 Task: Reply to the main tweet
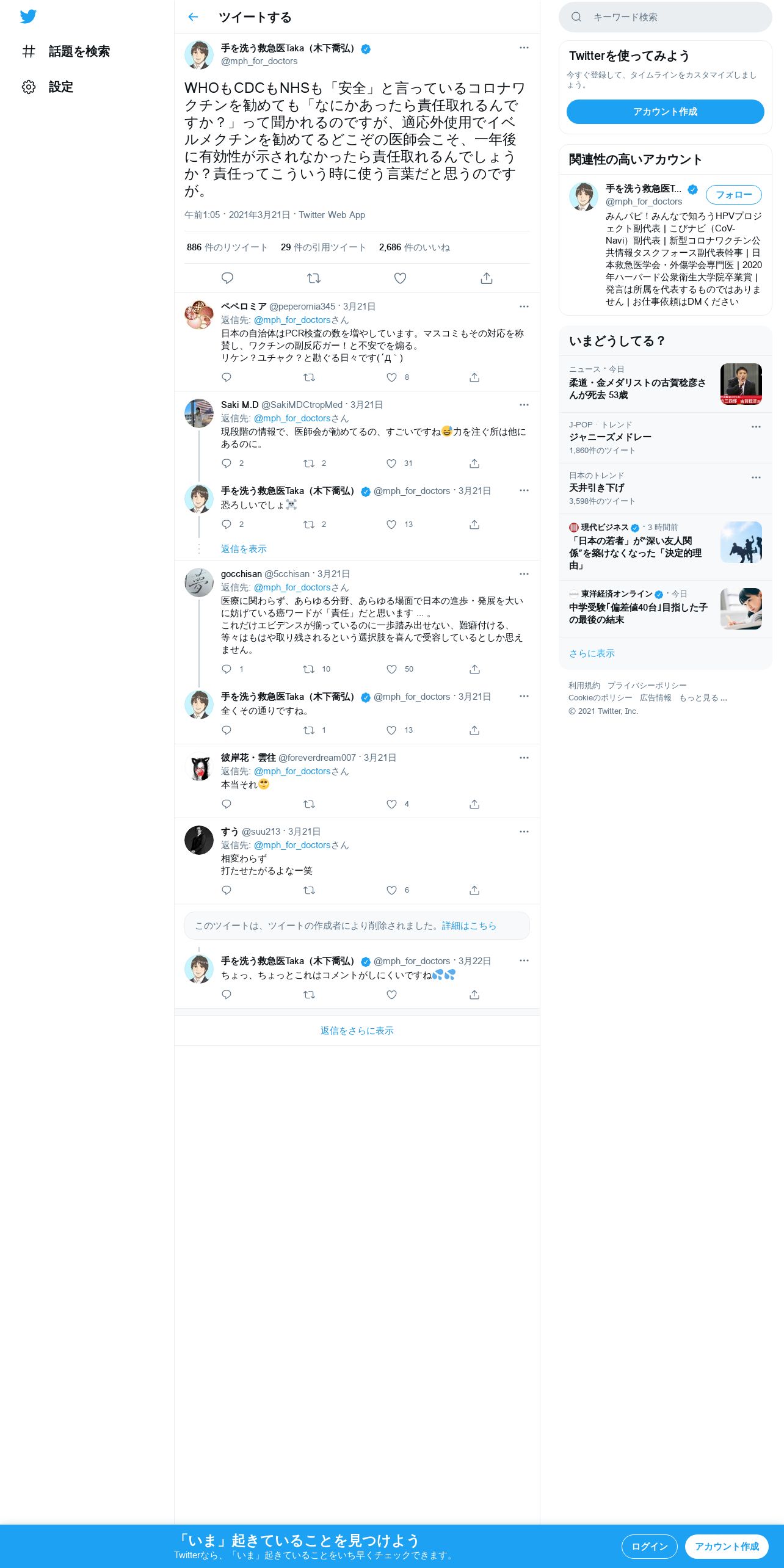click(227, 278)
